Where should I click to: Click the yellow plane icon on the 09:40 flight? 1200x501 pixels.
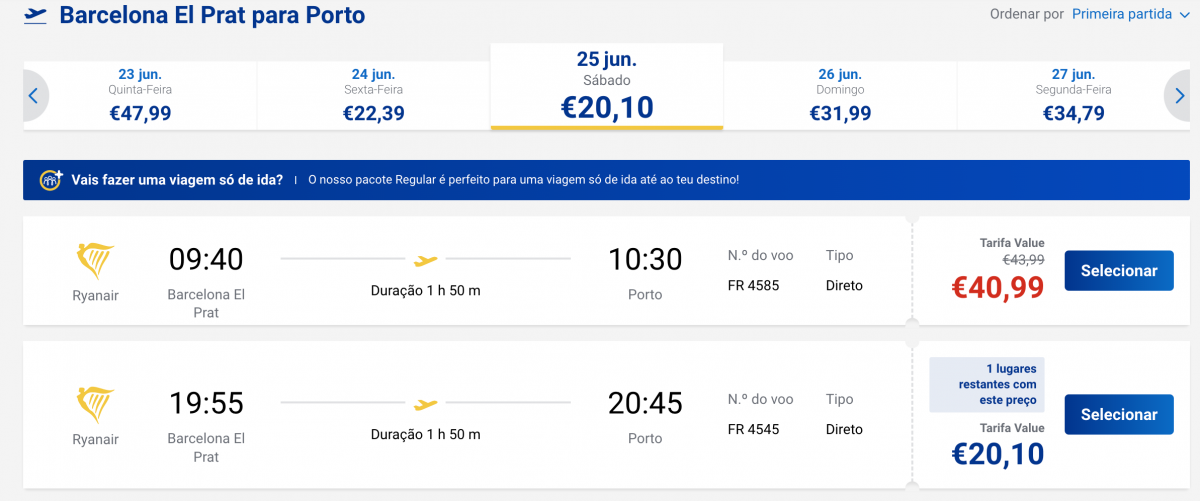click(426, 260)
